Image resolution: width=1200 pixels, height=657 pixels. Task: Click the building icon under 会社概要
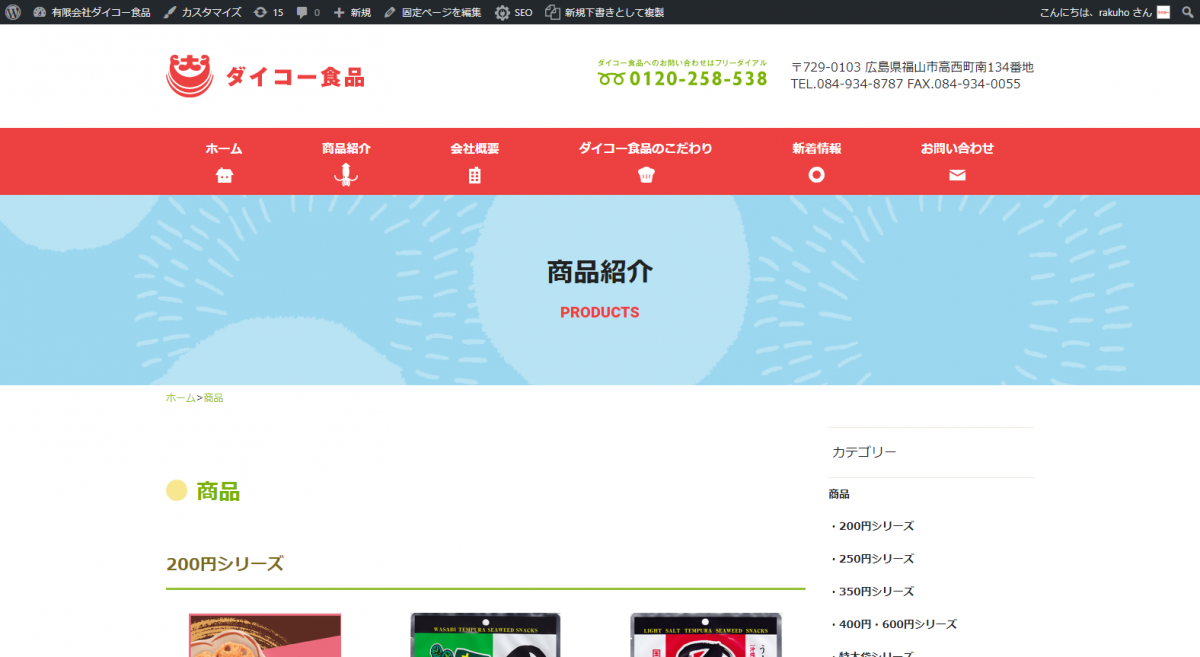475,175
